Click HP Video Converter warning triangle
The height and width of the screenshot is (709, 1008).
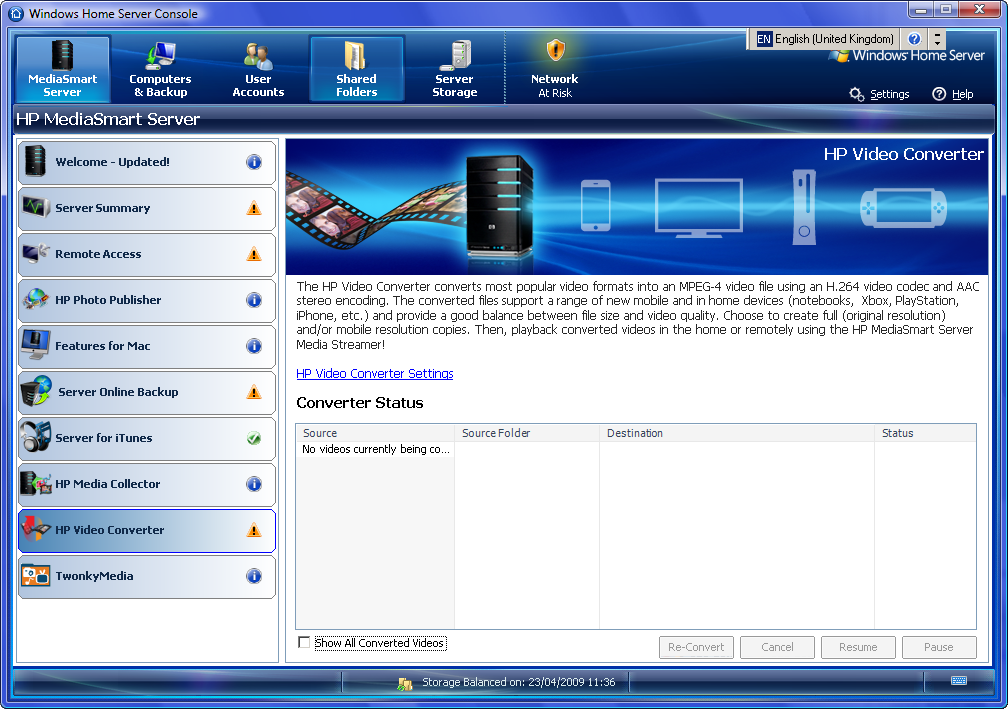point(254,530)
